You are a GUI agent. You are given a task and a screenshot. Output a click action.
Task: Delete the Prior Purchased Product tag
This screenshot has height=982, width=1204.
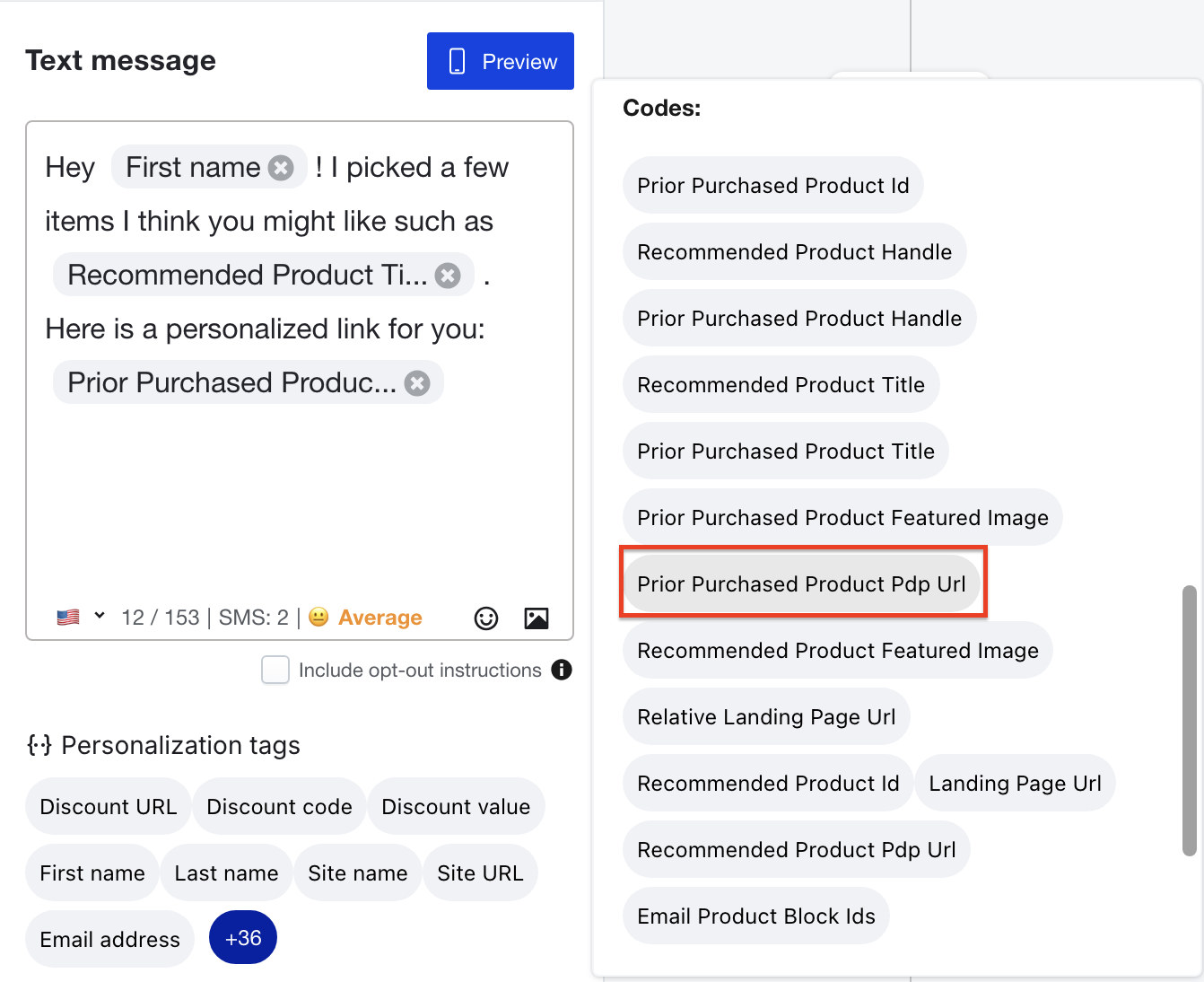[417, 383]
